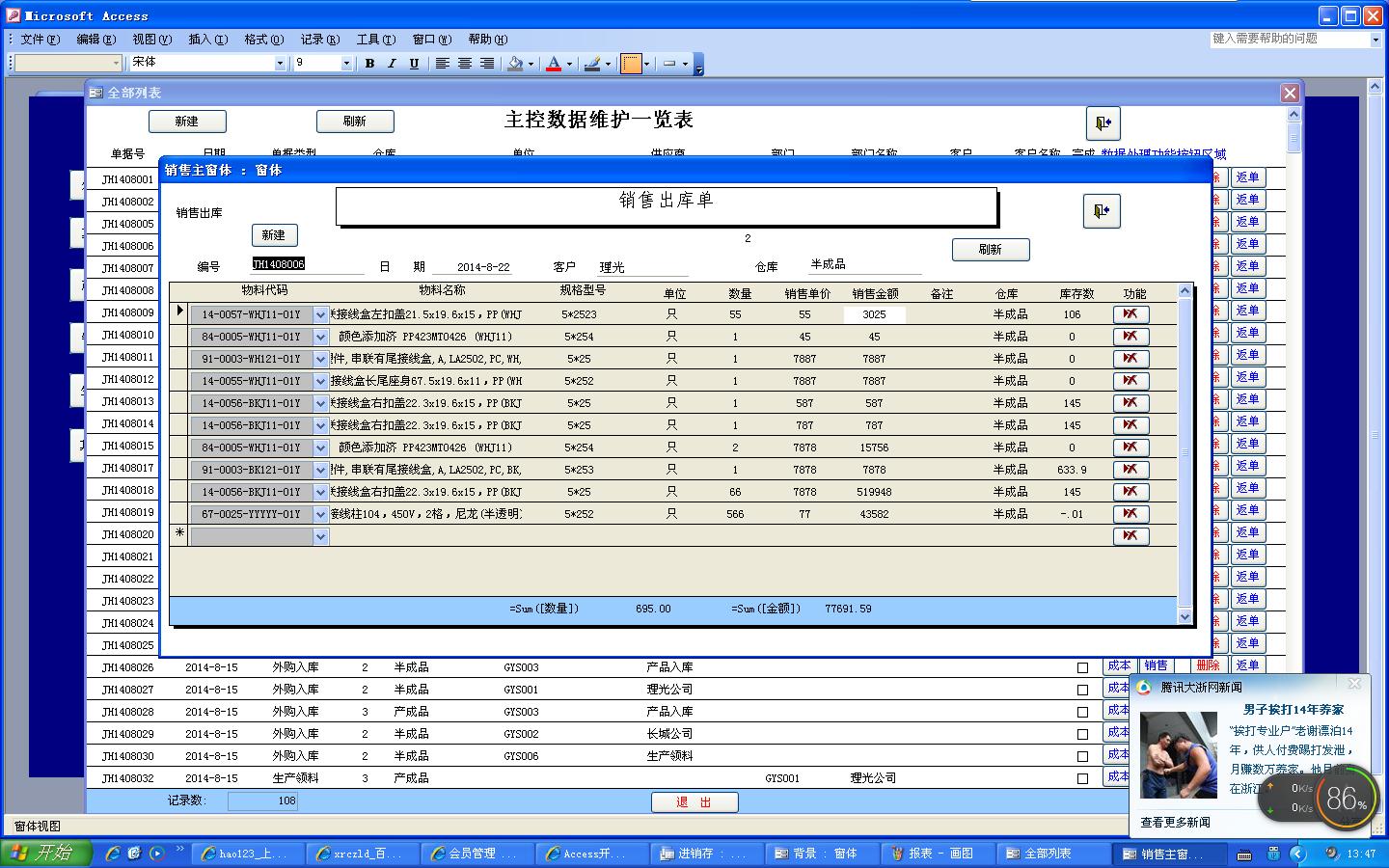Toggle underline formatting in the toolbar

coord(414,64)
